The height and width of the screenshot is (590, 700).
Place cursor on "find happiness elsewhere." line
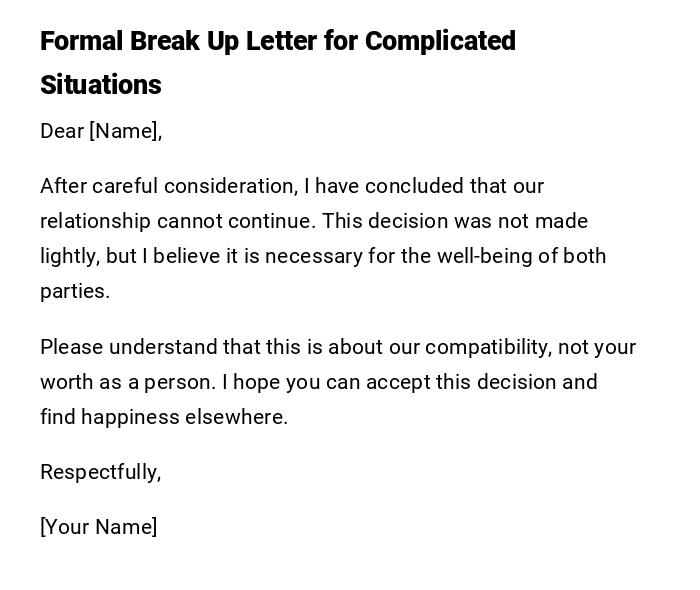click(164, 417)
